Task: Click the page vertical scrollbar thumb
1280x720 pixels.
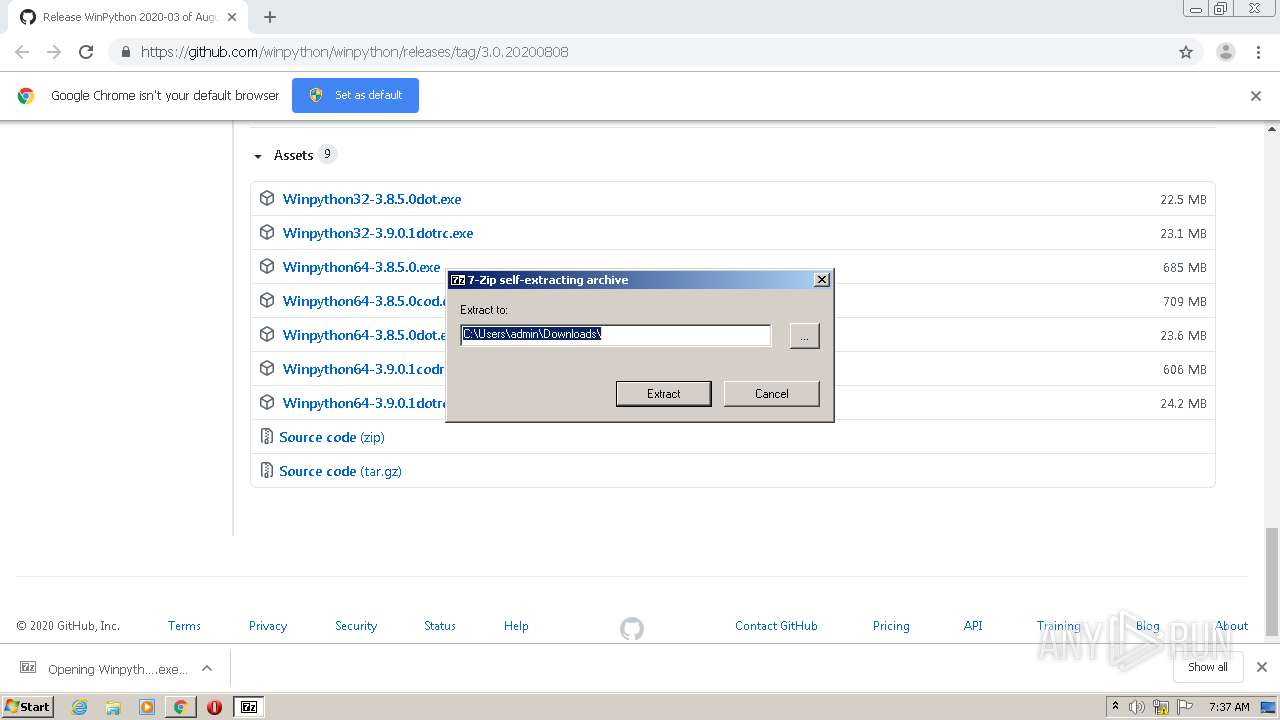Action: pos(1271,582)
